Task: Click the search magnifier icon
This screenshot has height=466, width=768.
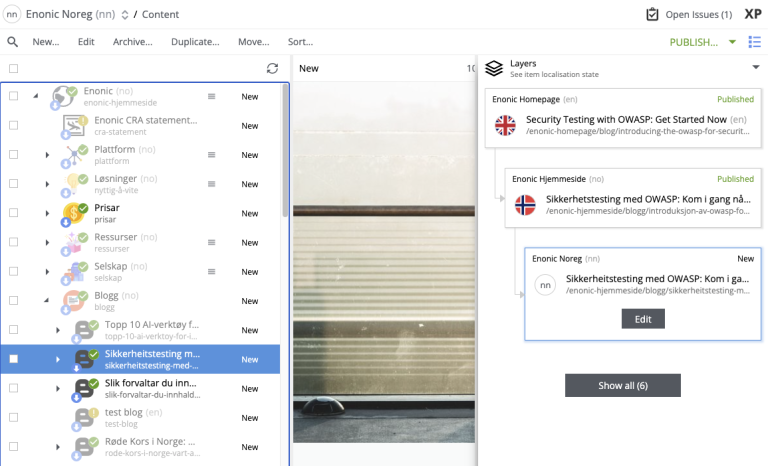Action: pyautogui.click(x=13, y=42)
